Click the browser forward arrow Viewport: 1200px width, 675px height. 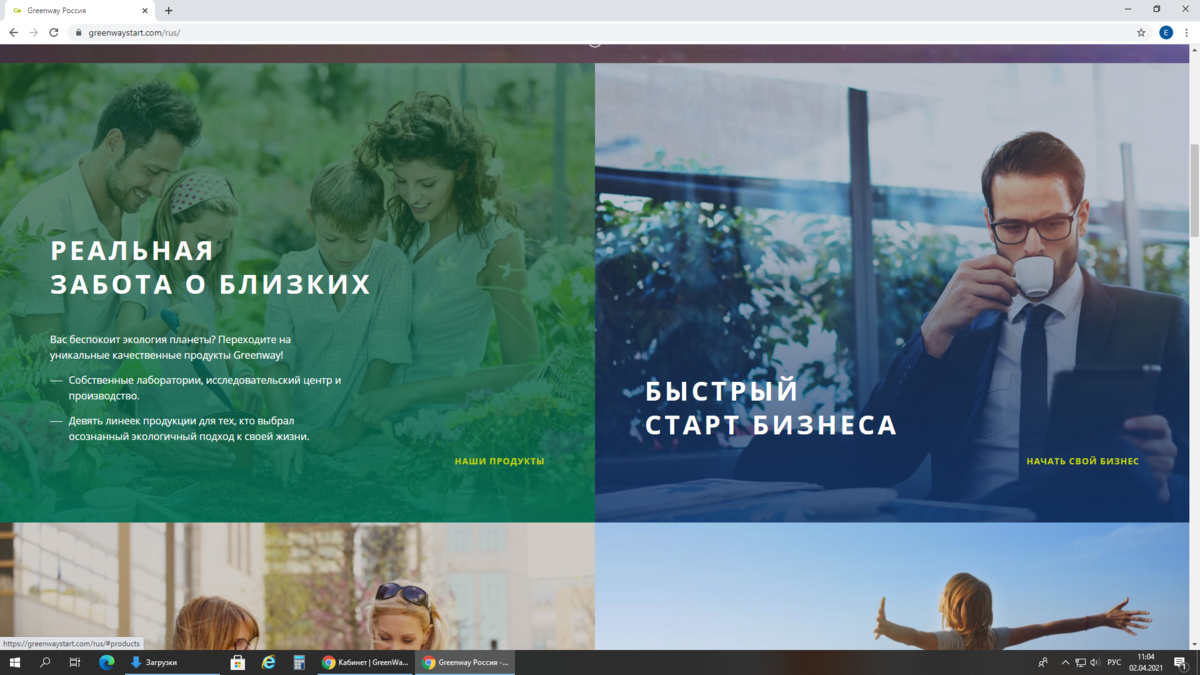(33, 32)
